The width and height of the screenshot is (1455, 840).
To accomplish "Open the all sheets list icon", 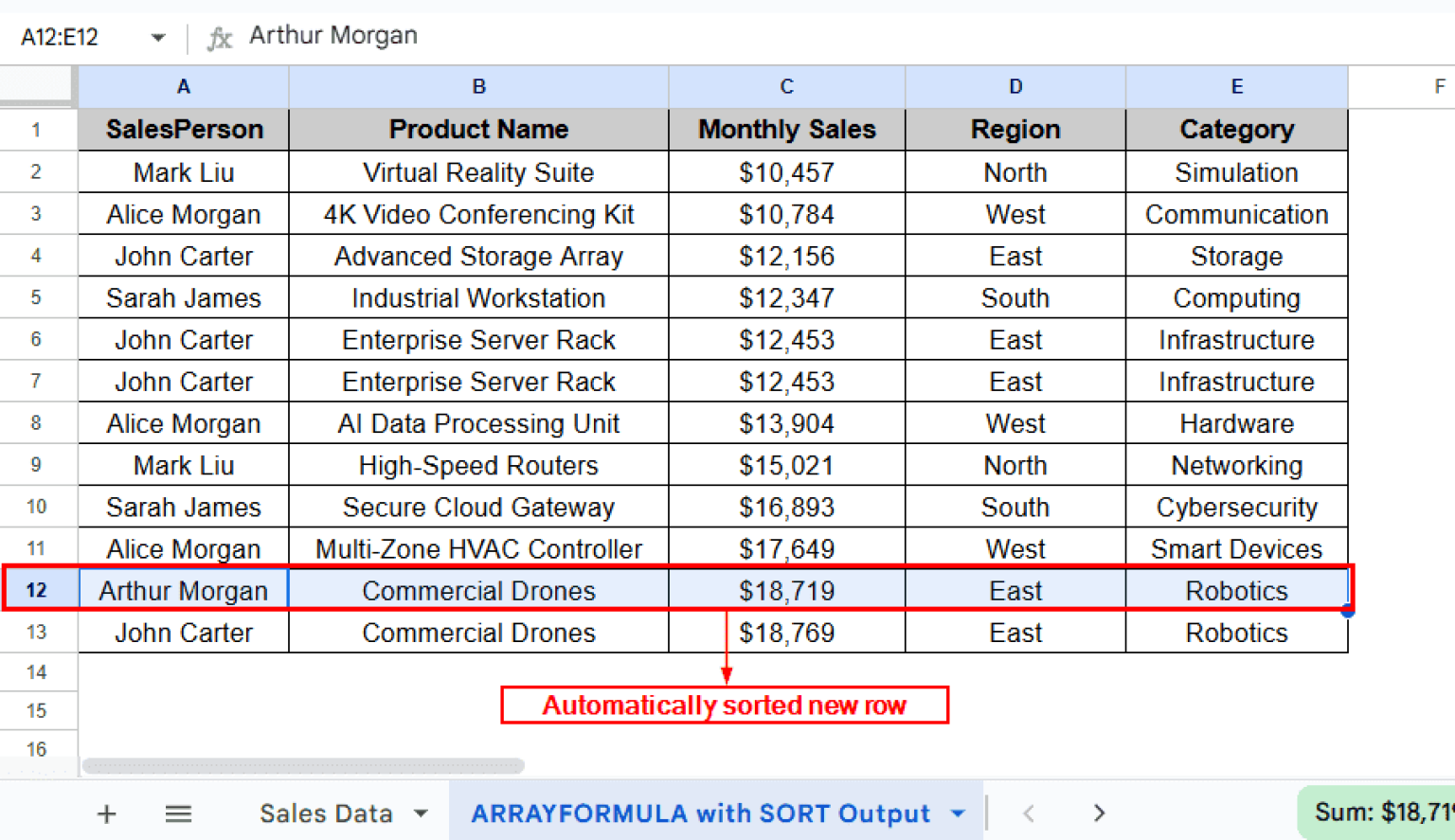I will (x=178, y=813).
